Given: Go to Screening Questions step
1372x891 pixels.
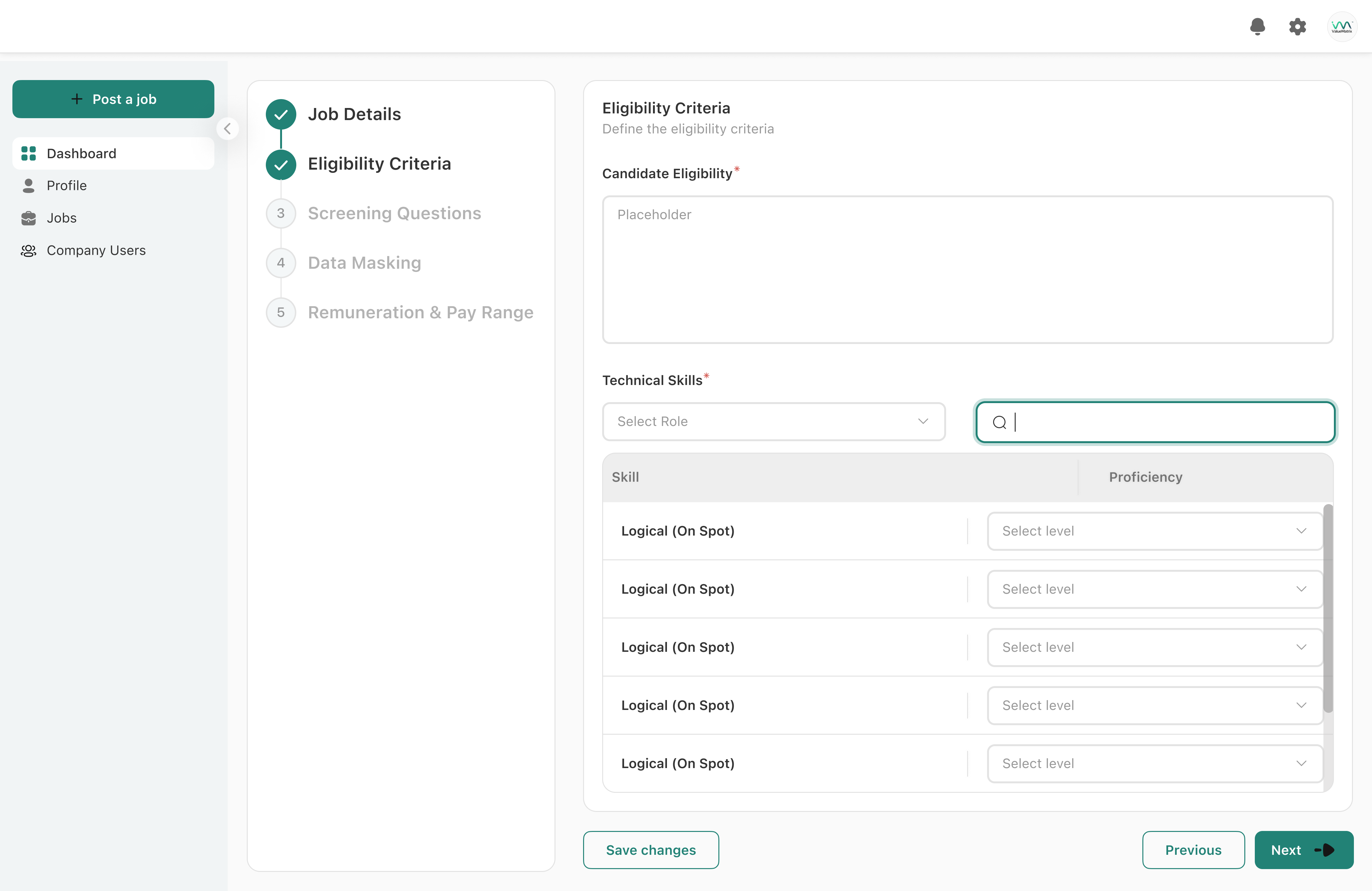Looking at the screenshot, I should pyautogui.click(x=394, y=213).
